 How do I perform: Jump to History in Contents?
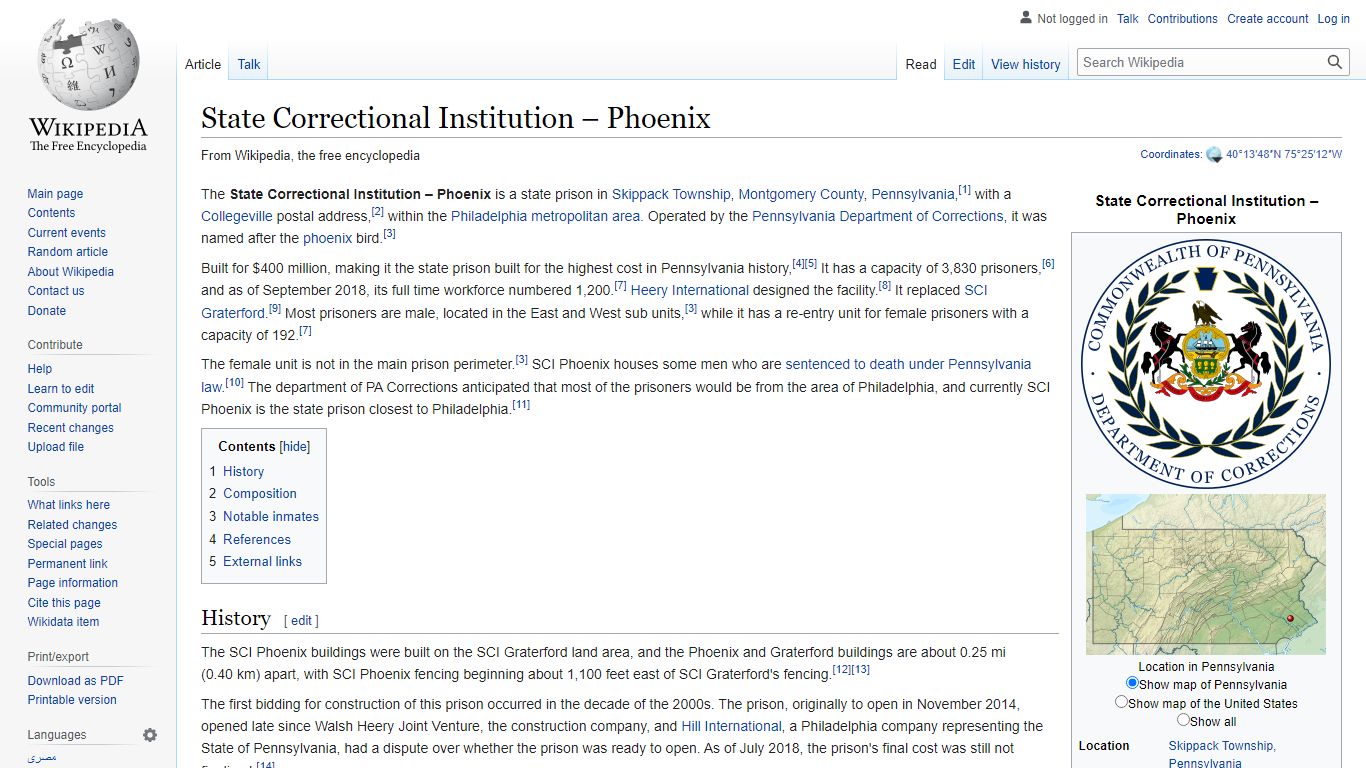coord(243,471)
